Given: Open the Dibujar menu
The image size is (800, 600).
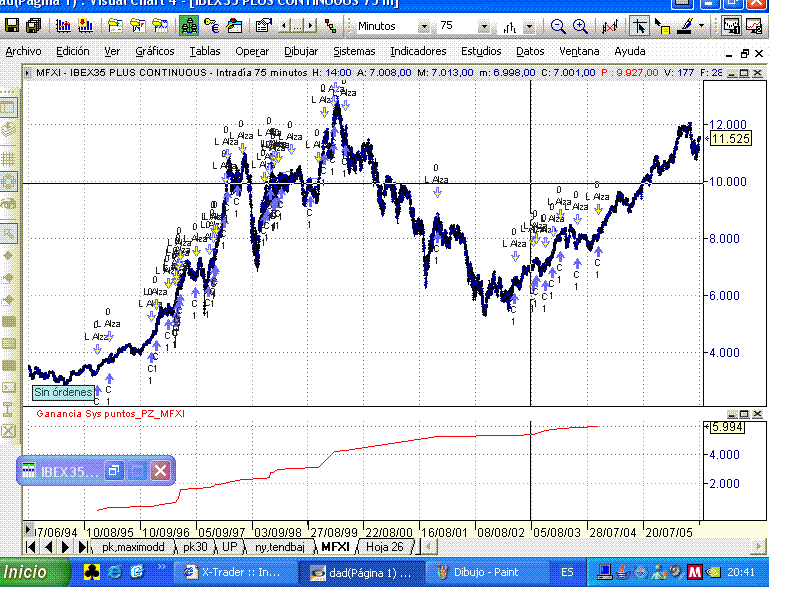Looking at the screenshot, I should pos(301,52).
